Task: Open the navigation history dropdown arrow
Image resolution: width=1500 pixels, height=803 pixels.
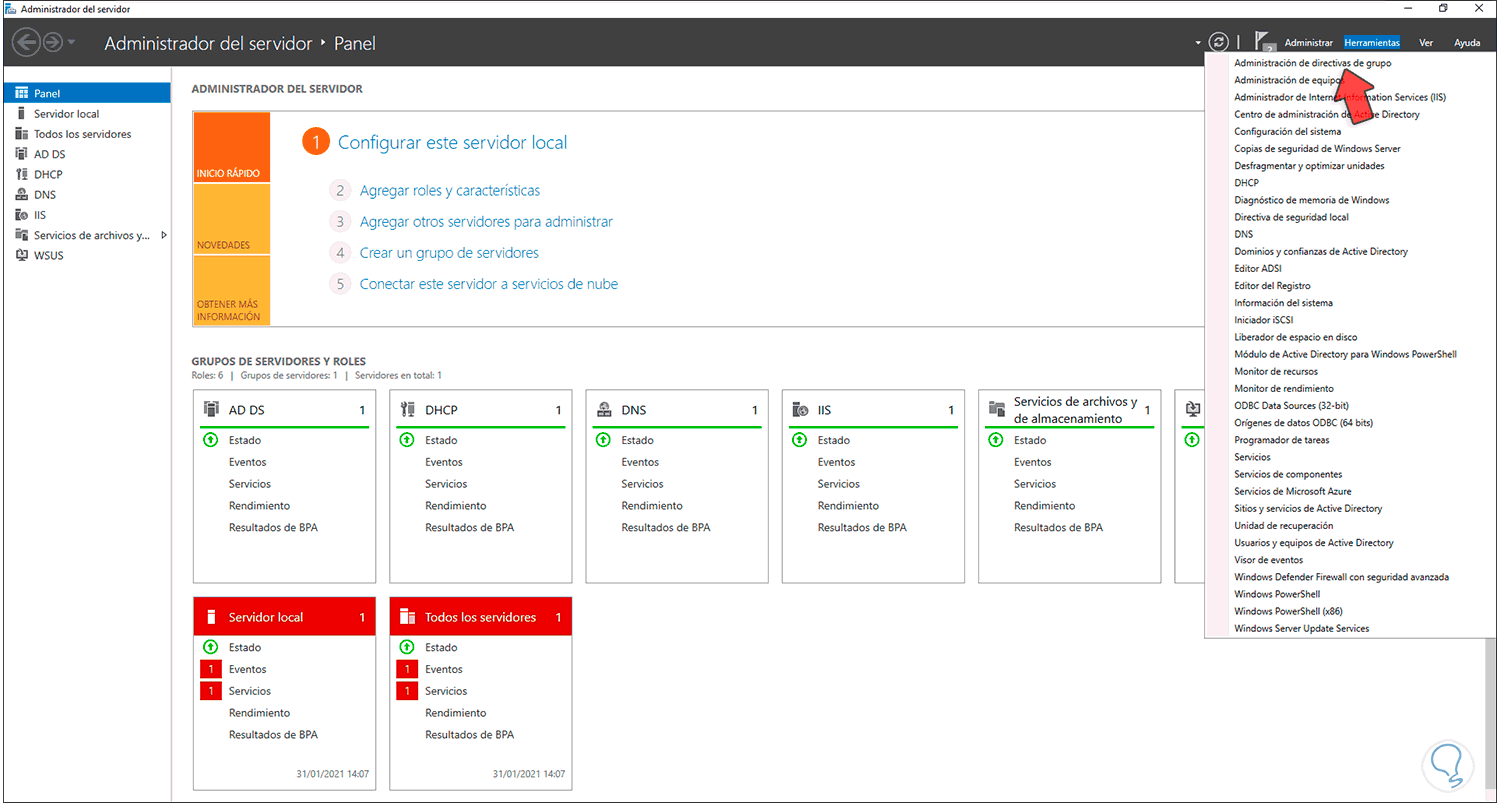Action: 71,43
